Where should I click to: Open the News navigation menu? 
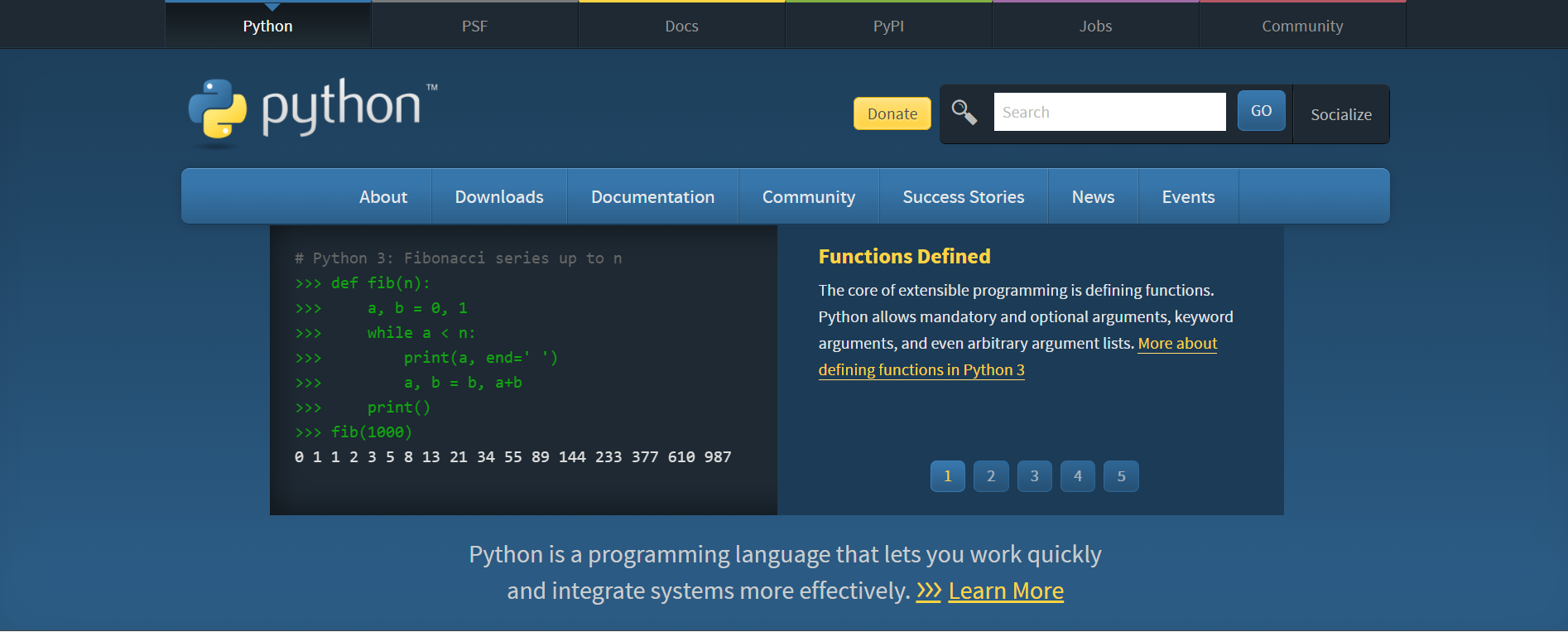[x=1094, y=196]
